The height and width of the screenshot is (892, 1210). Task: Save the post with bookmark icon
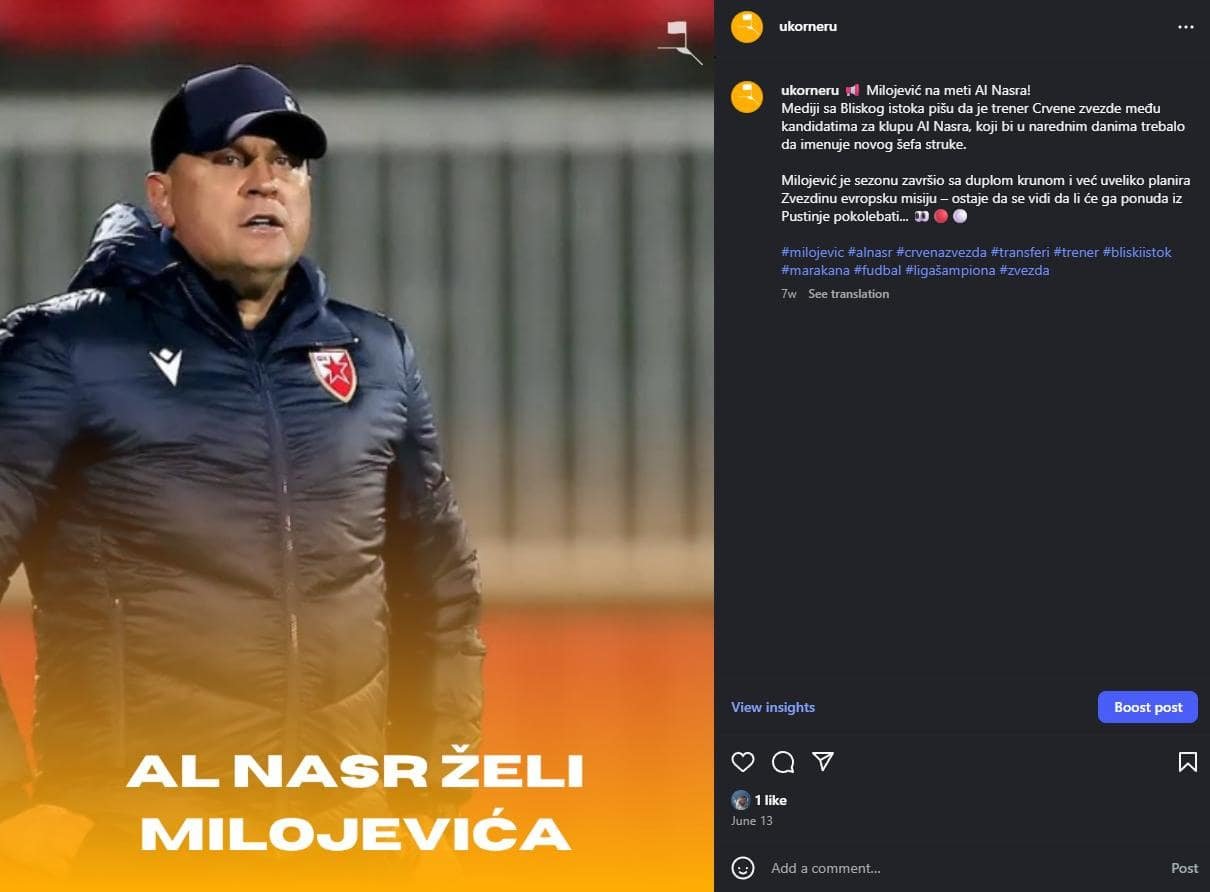(1187, 762)
